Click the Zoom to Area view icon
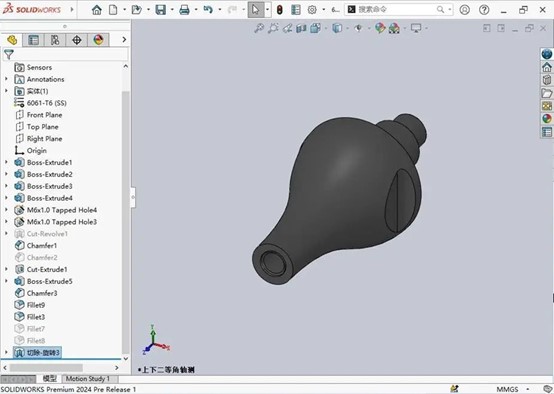Viewport: 554px width, 394px height. click(x=273, y=28)
